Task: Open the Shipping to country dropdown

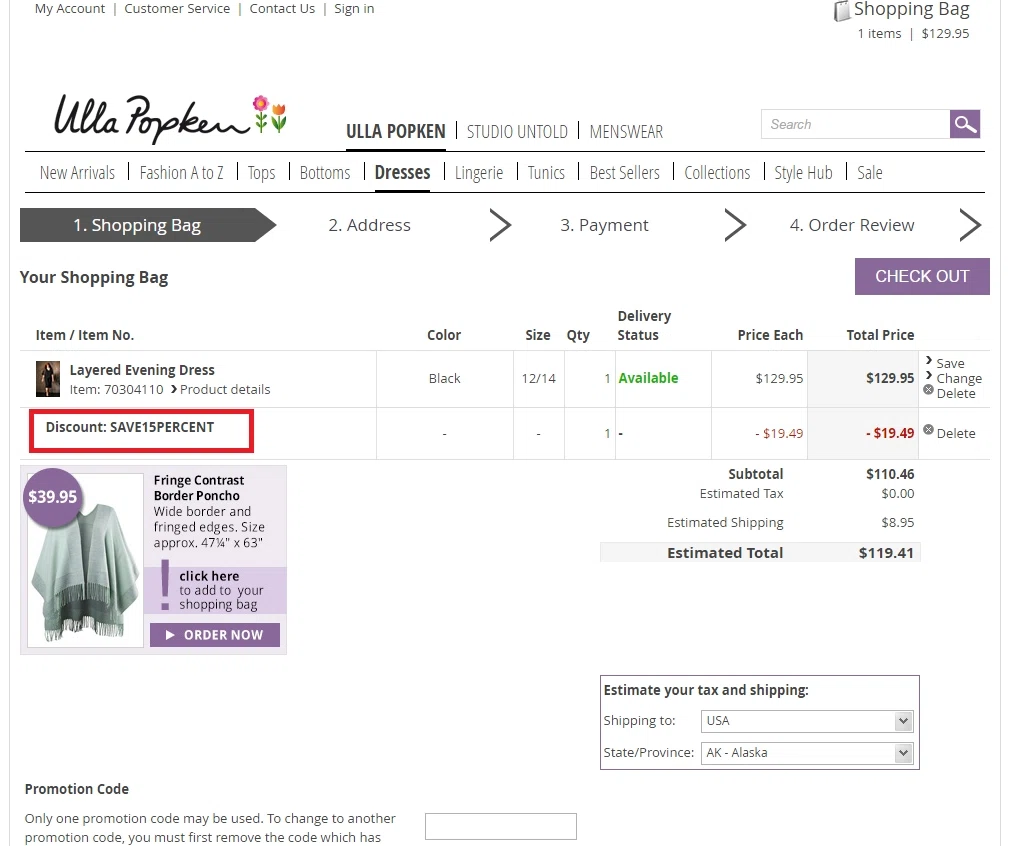Action: (807, 721)
